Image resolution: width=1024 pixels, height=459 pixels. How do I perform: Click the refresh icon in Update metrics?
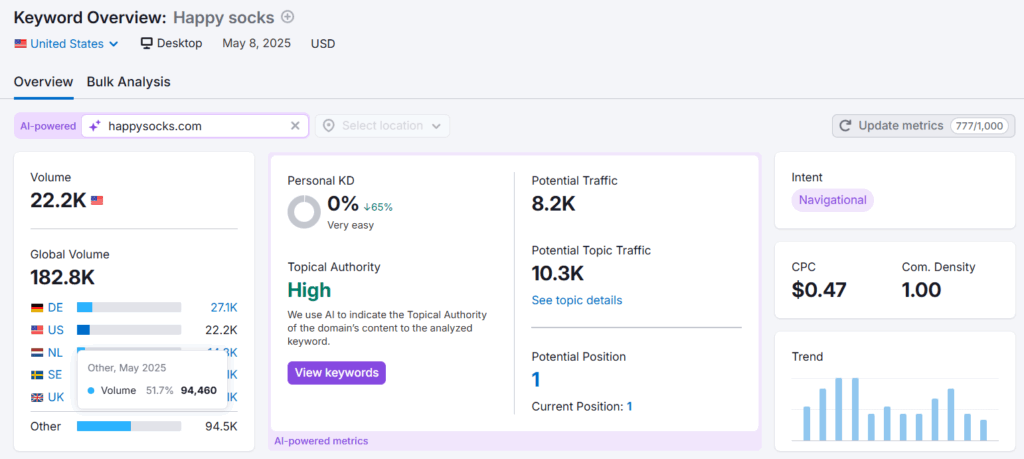tap(845, 126)
